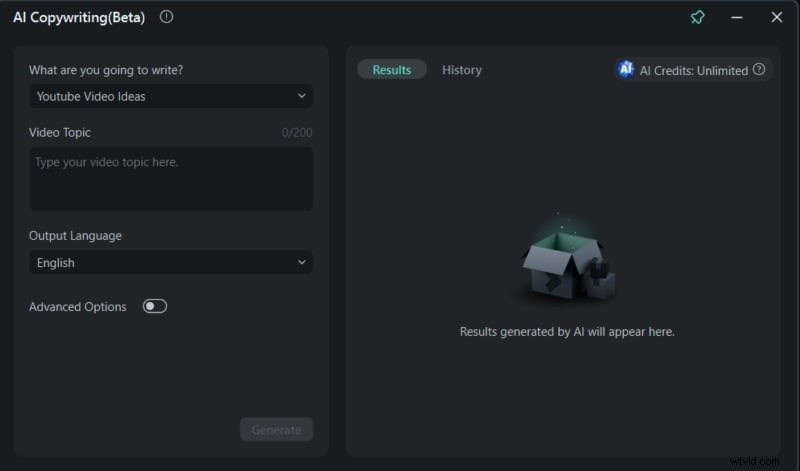The width and height of the screenshot is (800, 471).
Task: Select the Results tab
Action: point(392,70)
